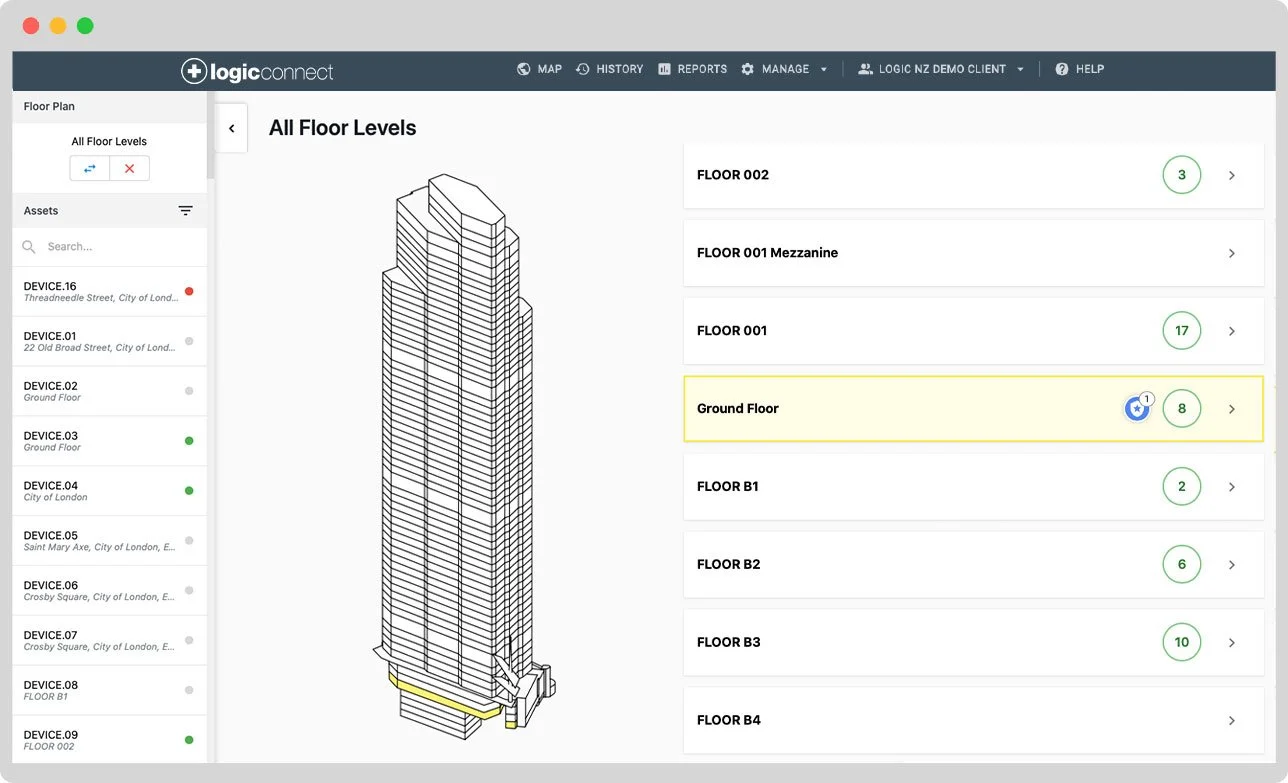Expand the FLOOR 001 Mezzanine row chevron
Screen dimensions: 1288x783
[1232, 253]
